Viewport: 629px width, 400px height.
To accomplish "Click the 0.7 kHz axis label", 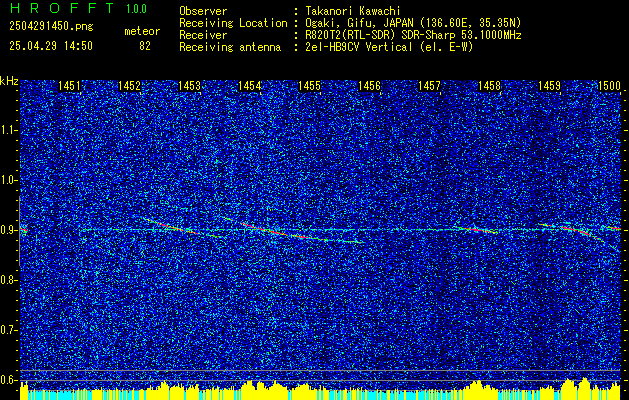I will [x=8, y=330].
